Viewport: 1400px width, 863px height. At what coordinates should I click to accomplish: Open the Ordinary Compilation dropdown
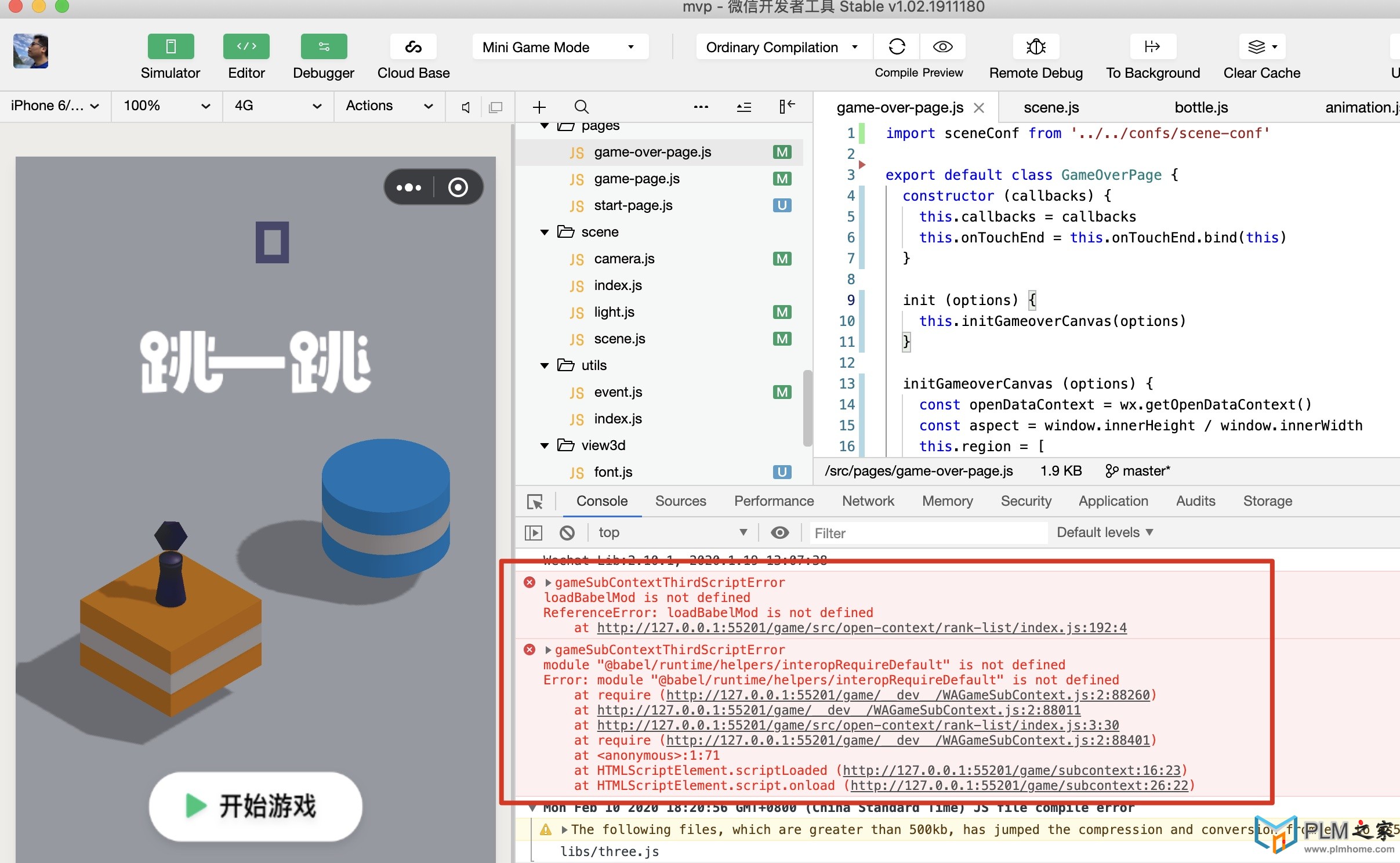pyautogui.click(x=784, y=47)
